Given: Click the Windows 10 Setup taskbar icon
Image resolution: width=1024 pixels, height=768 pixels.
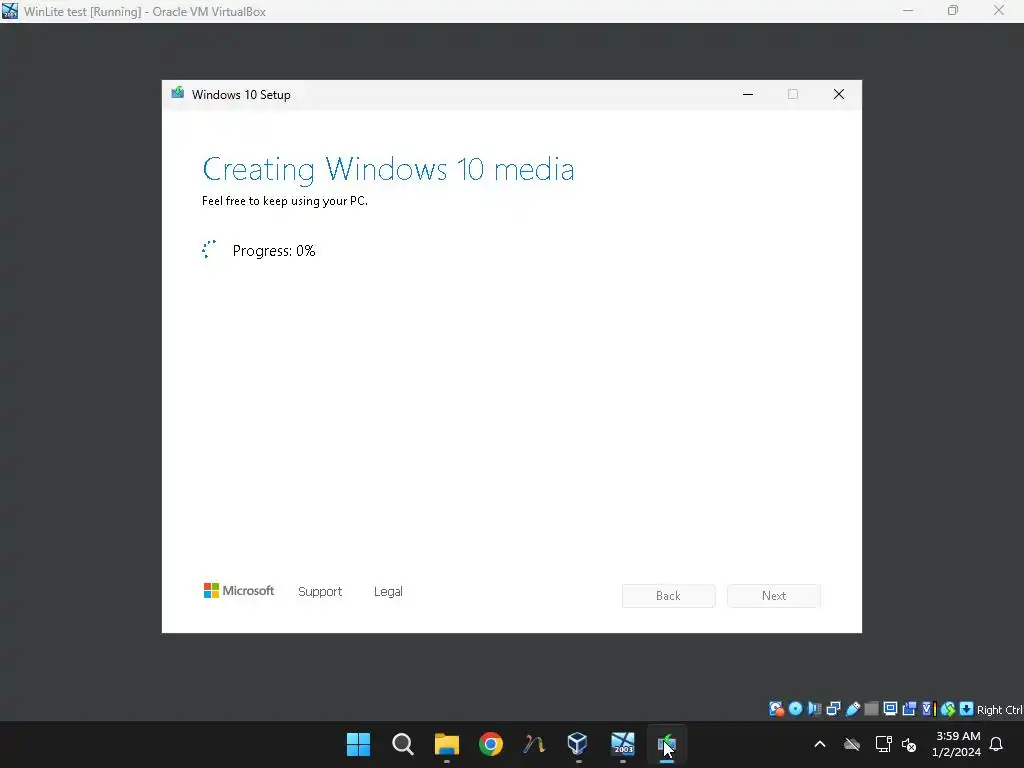Looking at the screenshot, I should (x=667, y=744).
